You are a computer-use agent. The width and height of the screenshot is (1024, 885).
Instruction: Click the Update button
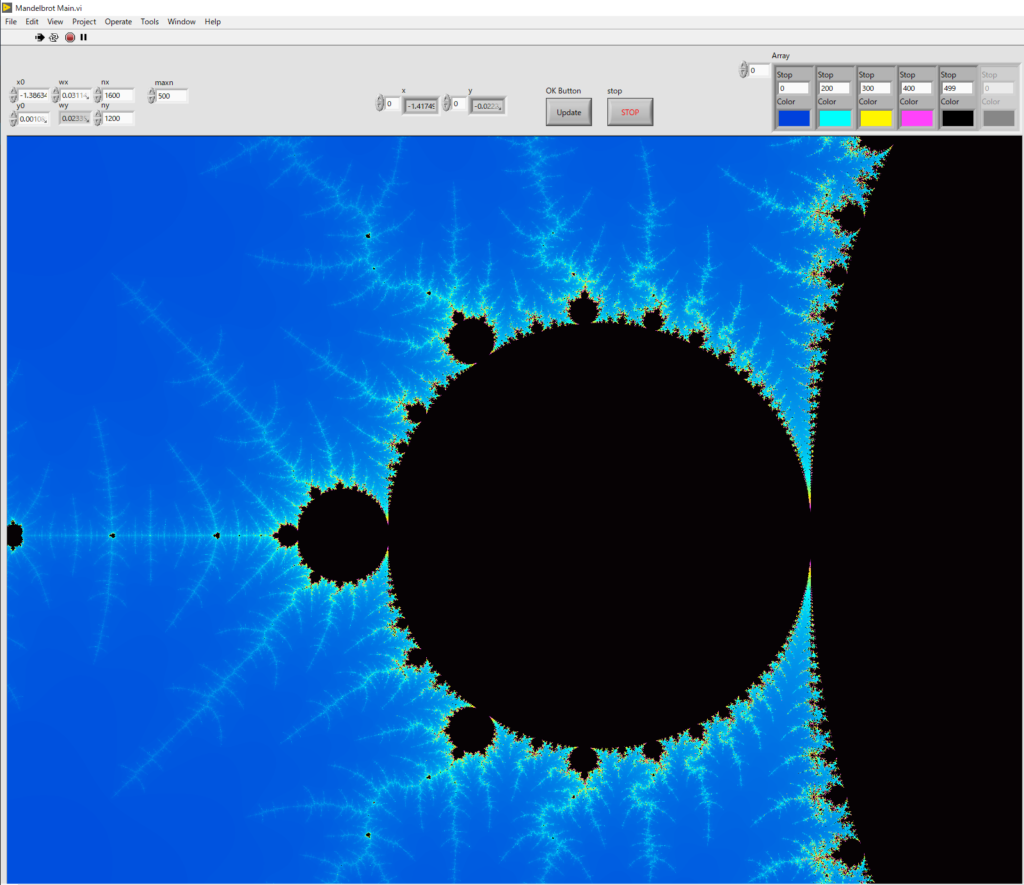tap(568, 112)
